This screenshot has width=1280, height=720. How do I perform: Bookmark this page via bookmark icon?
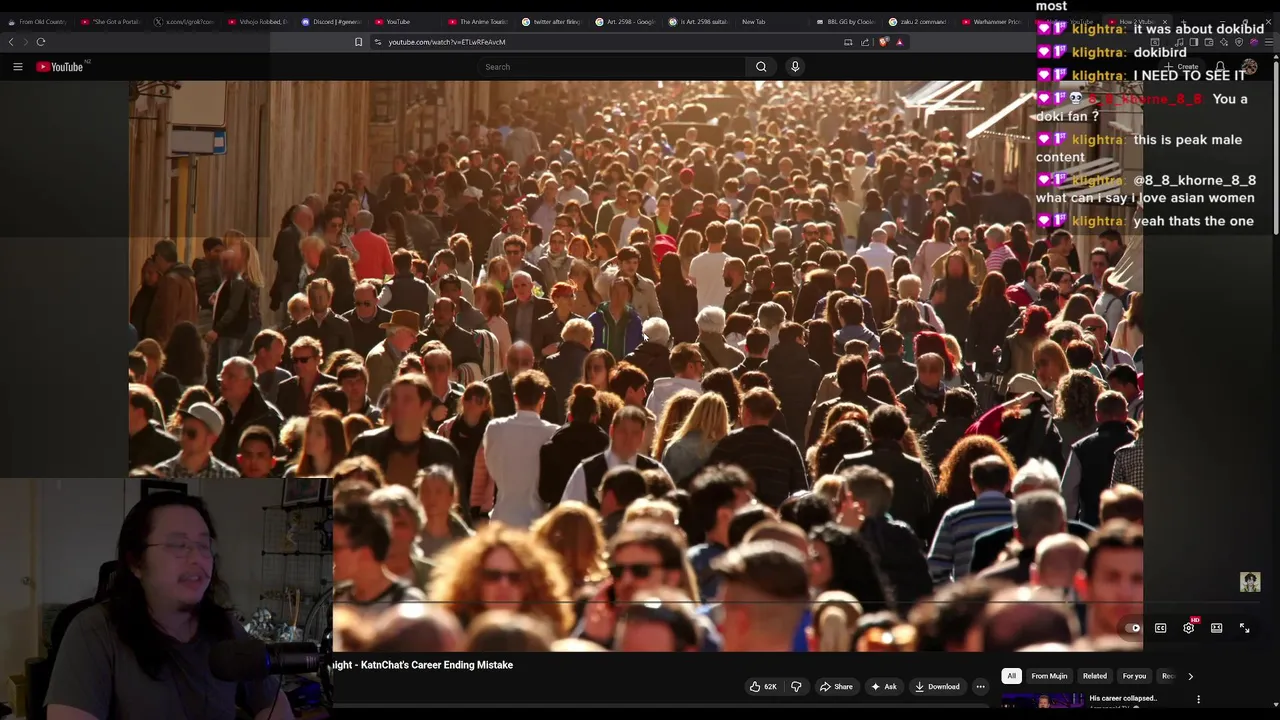point(358,42)
